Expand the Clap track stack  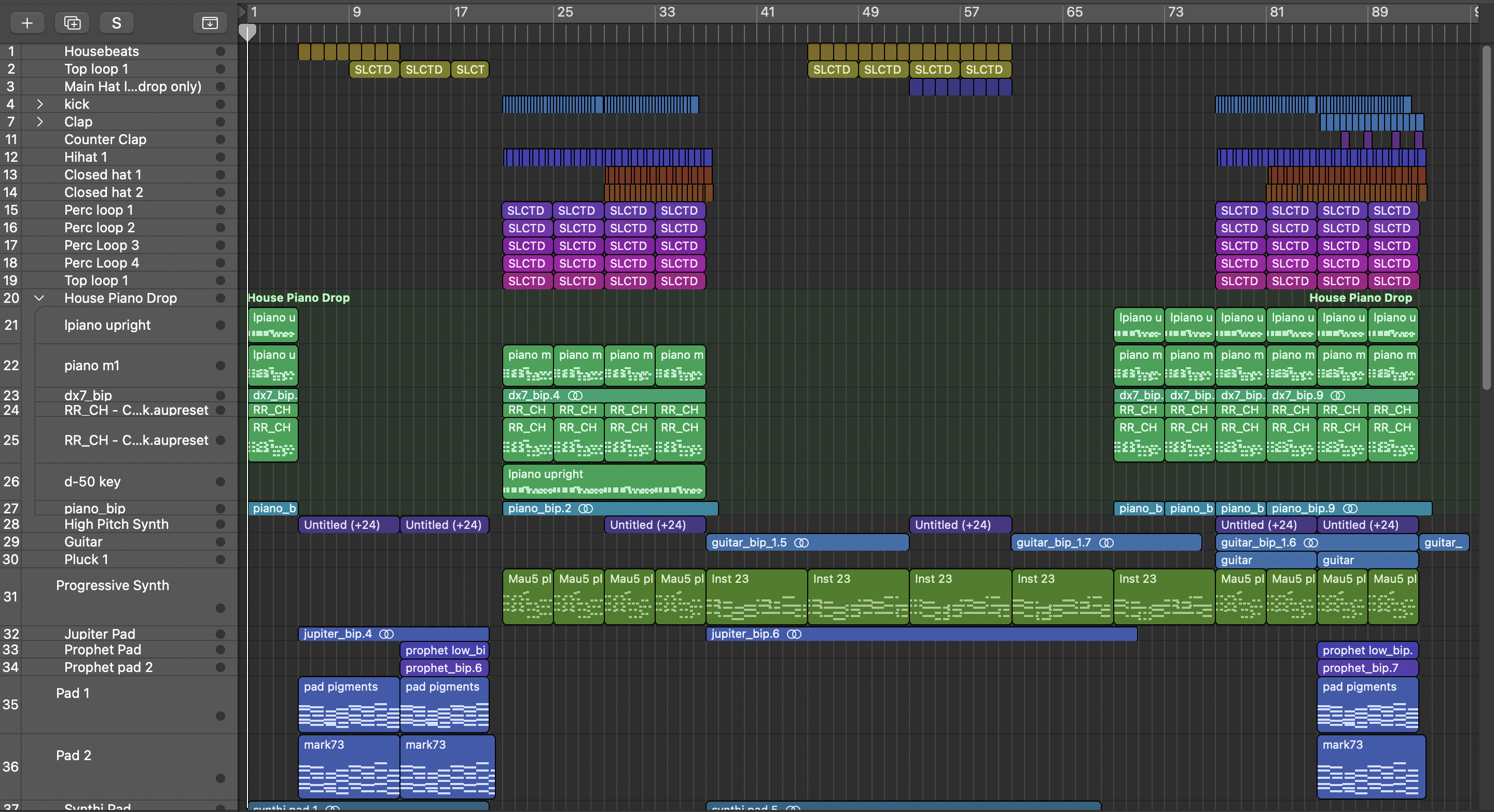[x=39, y=122]
